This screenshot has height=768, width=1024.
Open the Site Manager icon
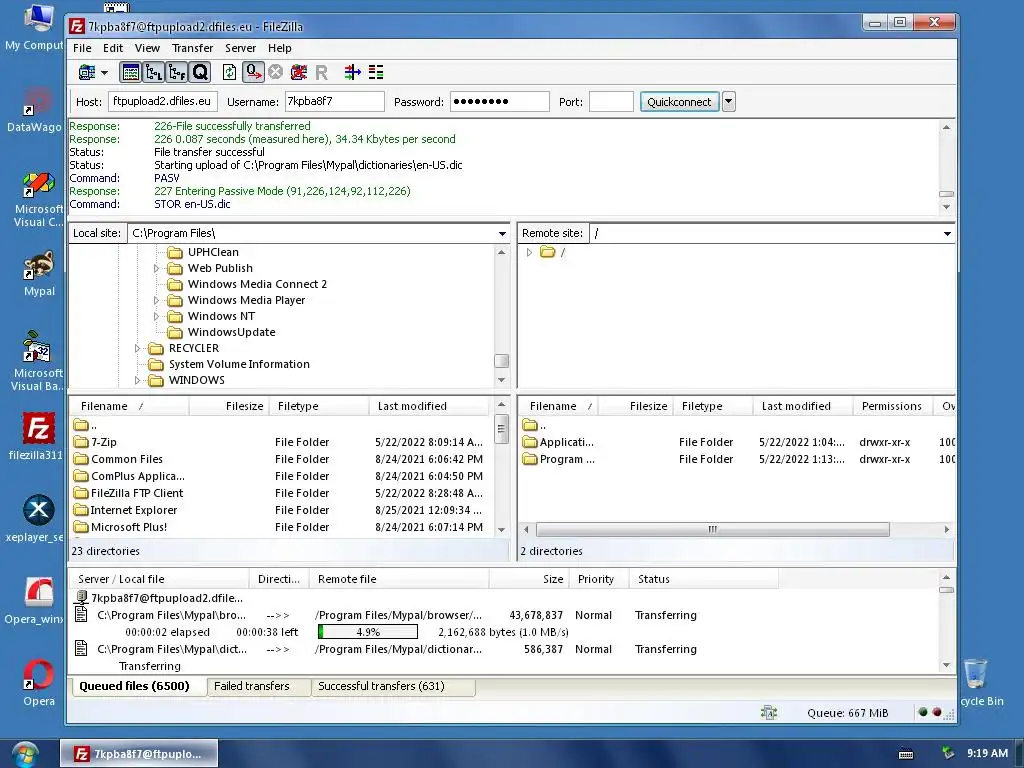coord(86,72)
